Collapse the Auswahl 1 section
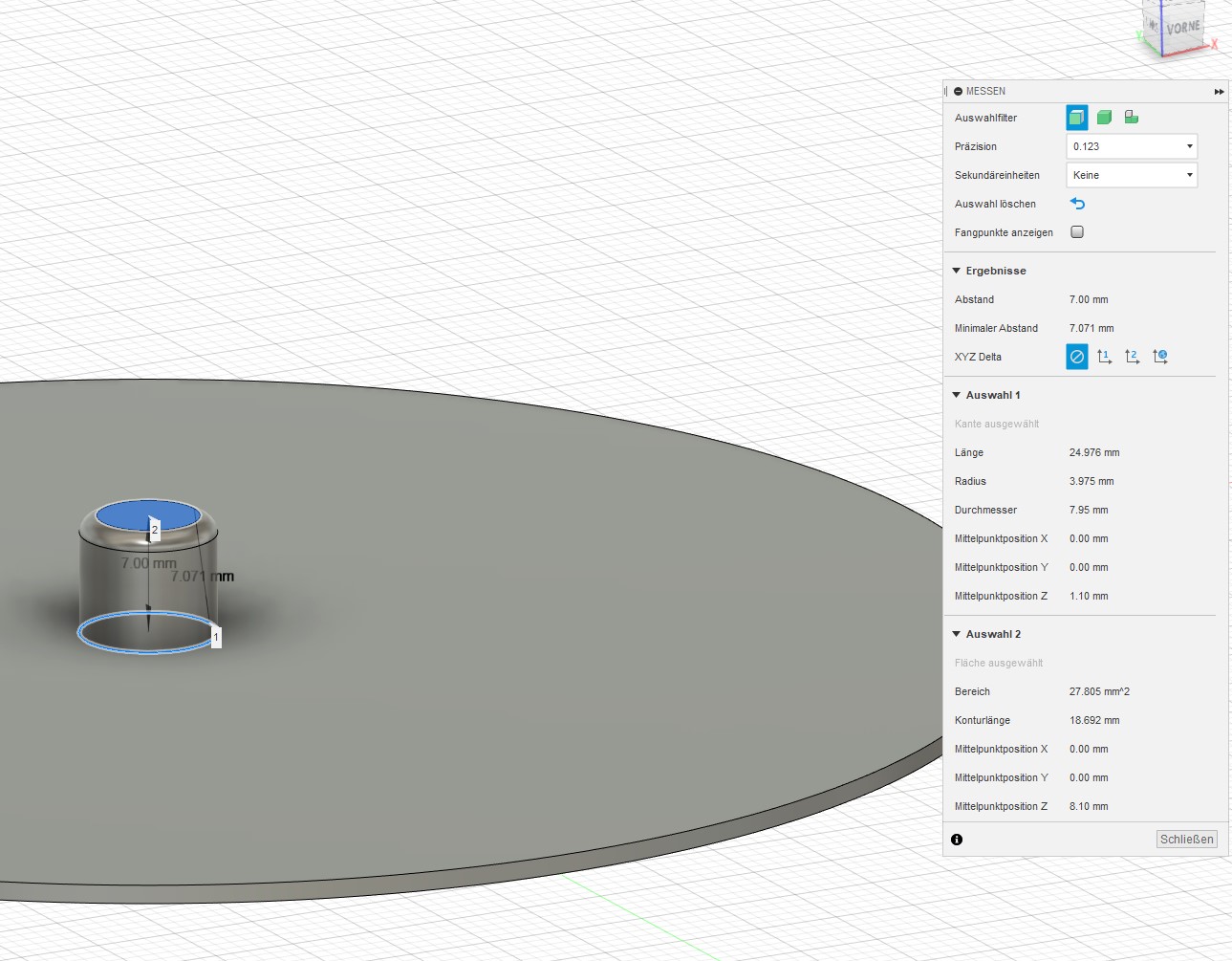Screen dimensions: 1232x961 pyautogui.click(x=955, y=395)
